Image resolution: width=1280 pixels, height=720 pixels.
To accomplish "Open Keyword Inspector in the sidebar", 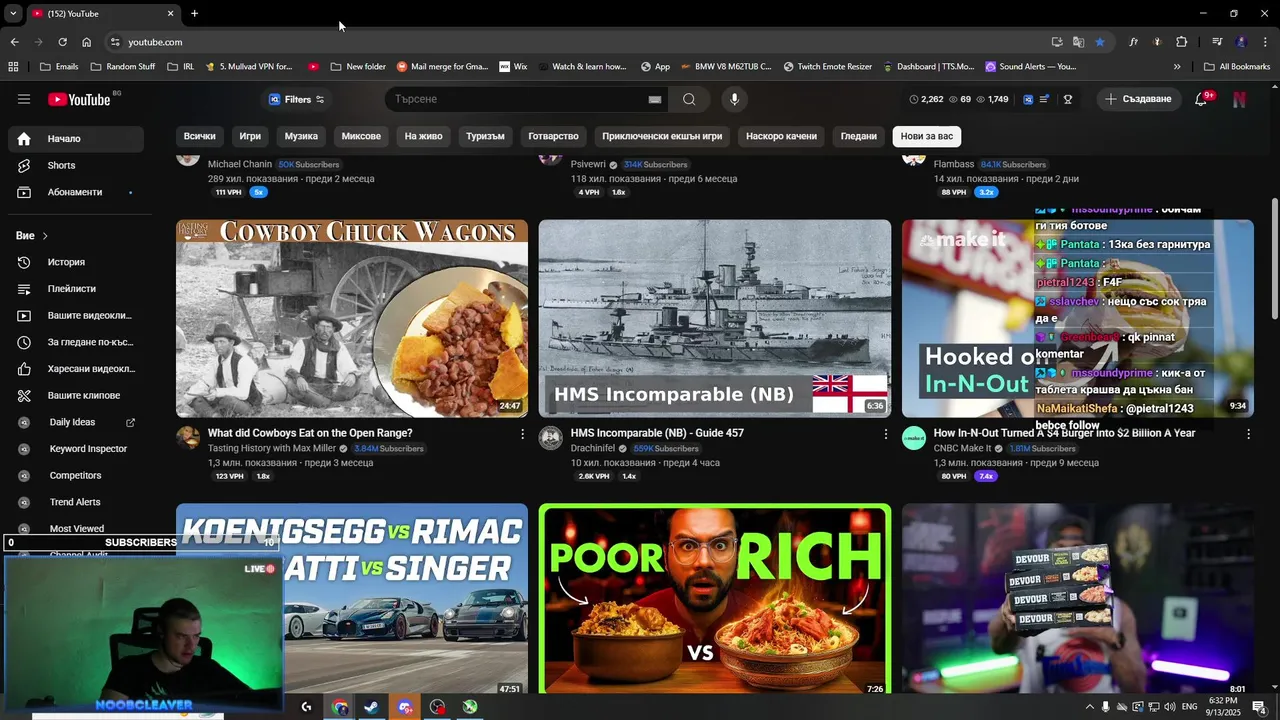I will (x=76, y=449).
